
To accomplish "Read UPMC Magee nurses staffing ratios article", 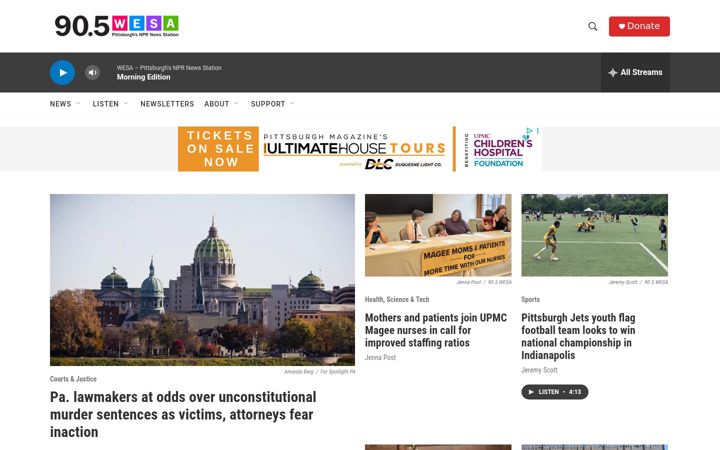I will coord(436,330).
